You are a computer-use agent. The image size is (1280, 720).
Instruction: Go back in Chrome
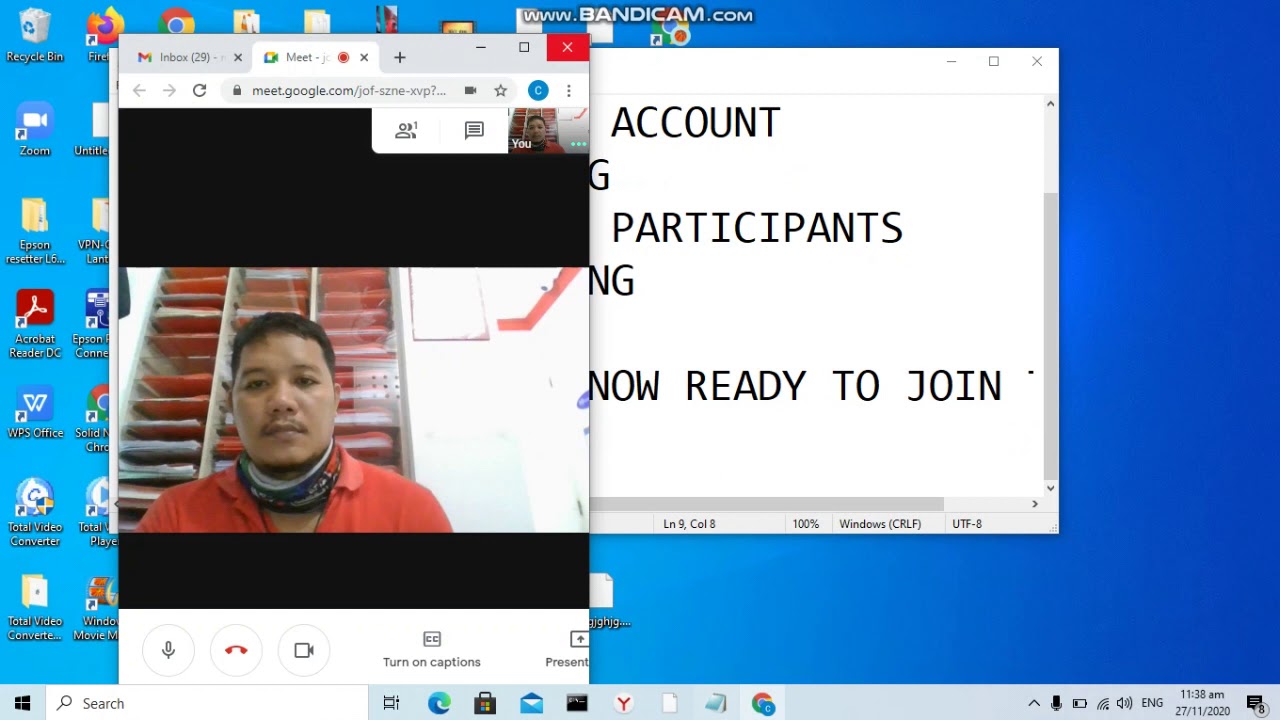[139, 90]
